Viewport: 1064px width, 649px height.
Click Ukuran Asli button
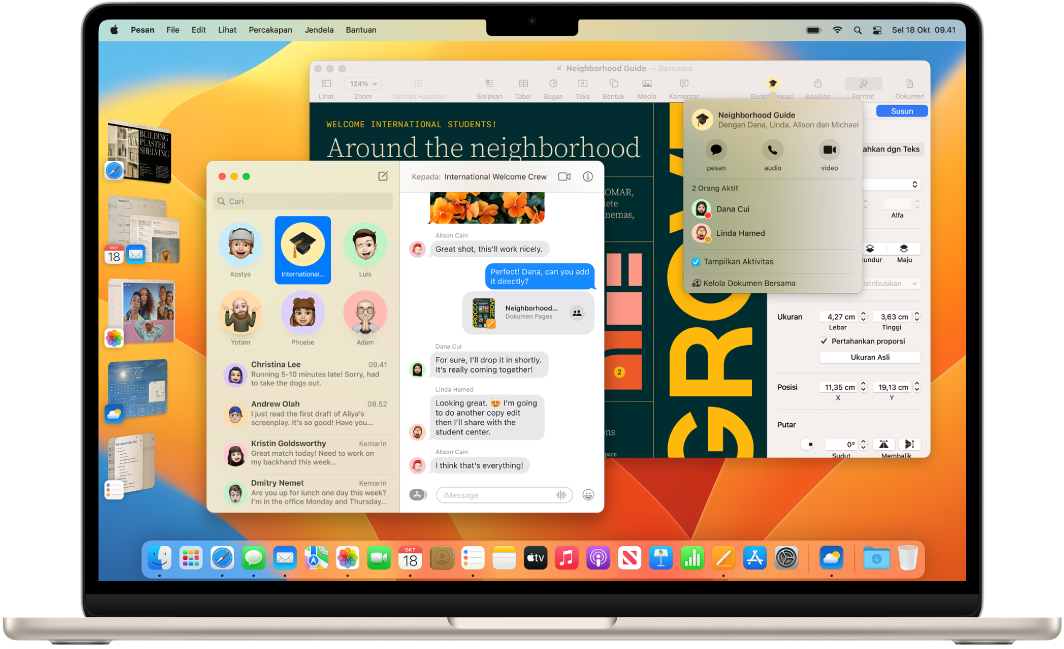pyautogui.click(x=870, y=357)
